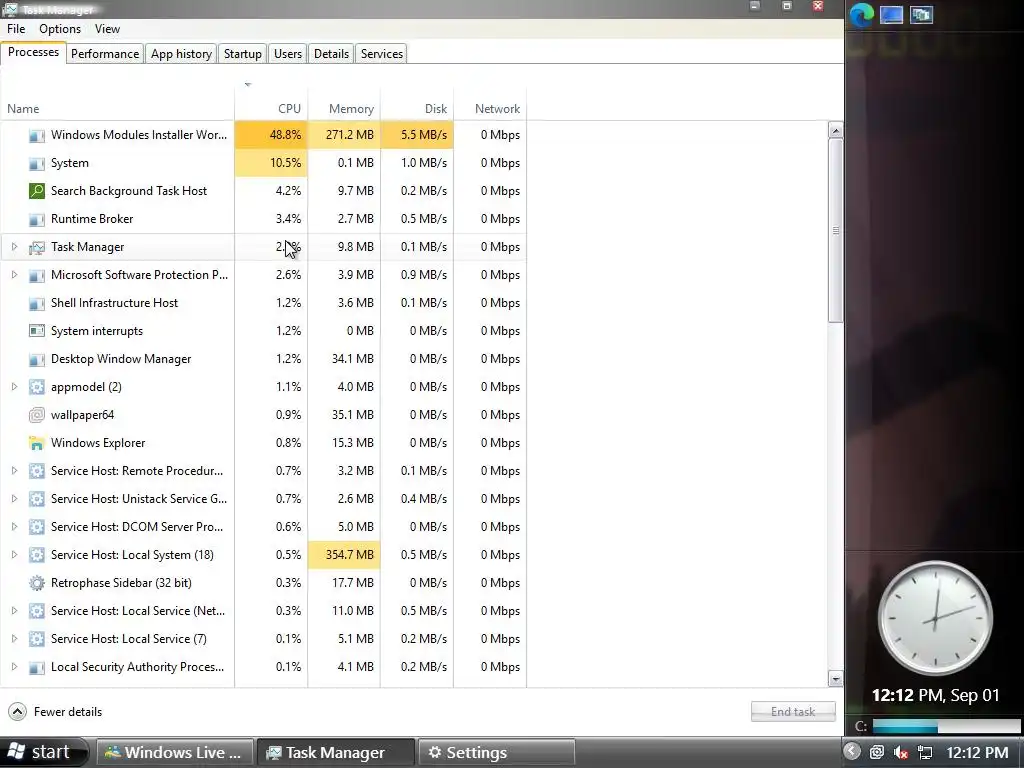1024x768 pixels.
Task: Expand Service Host: Local Service (7)
Action: tap(14, 639)
